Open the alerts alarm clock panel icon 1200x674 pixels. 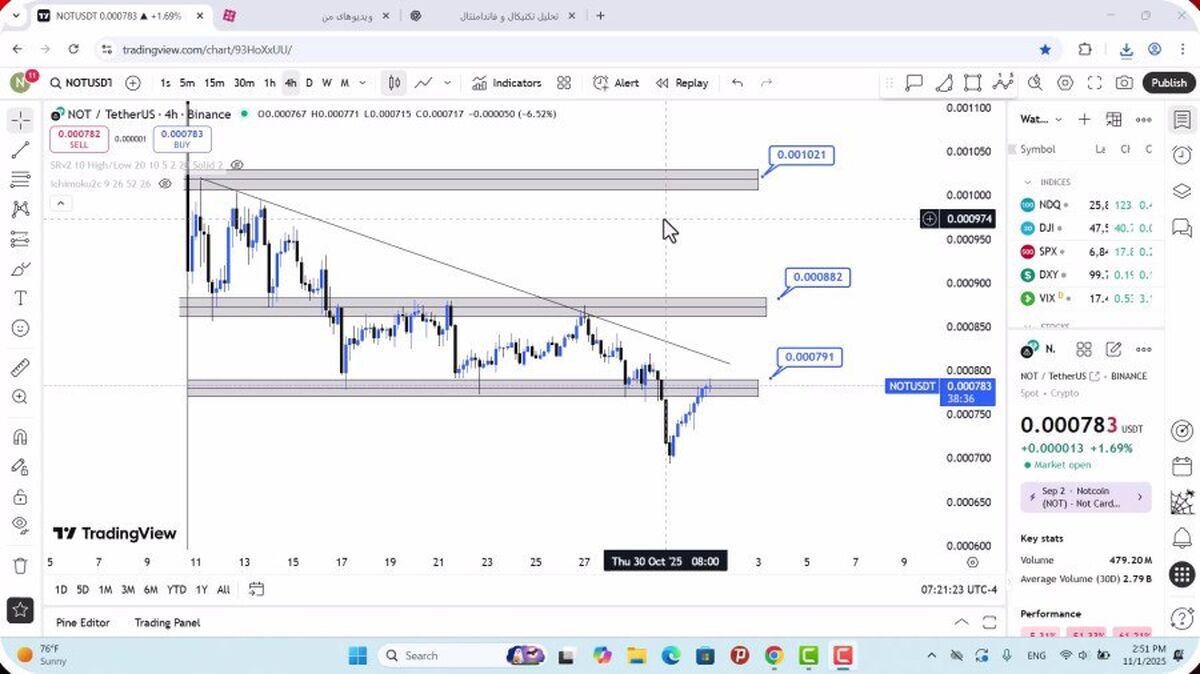click(x=1182, y=155)
